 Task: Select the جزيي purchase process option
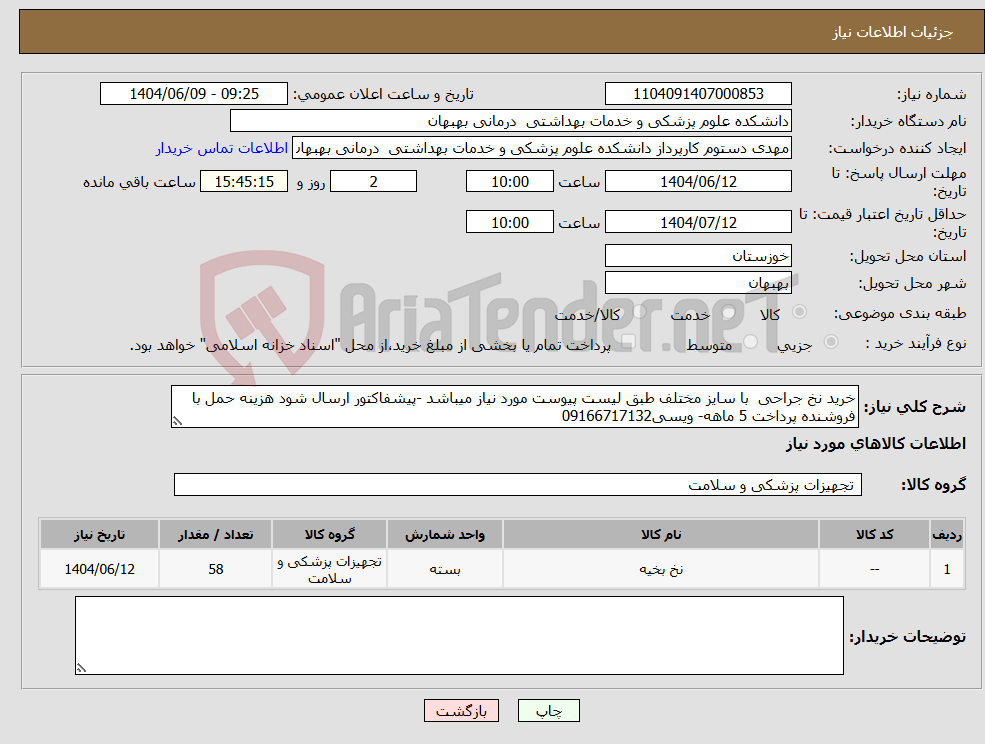(x=831, y=340)
